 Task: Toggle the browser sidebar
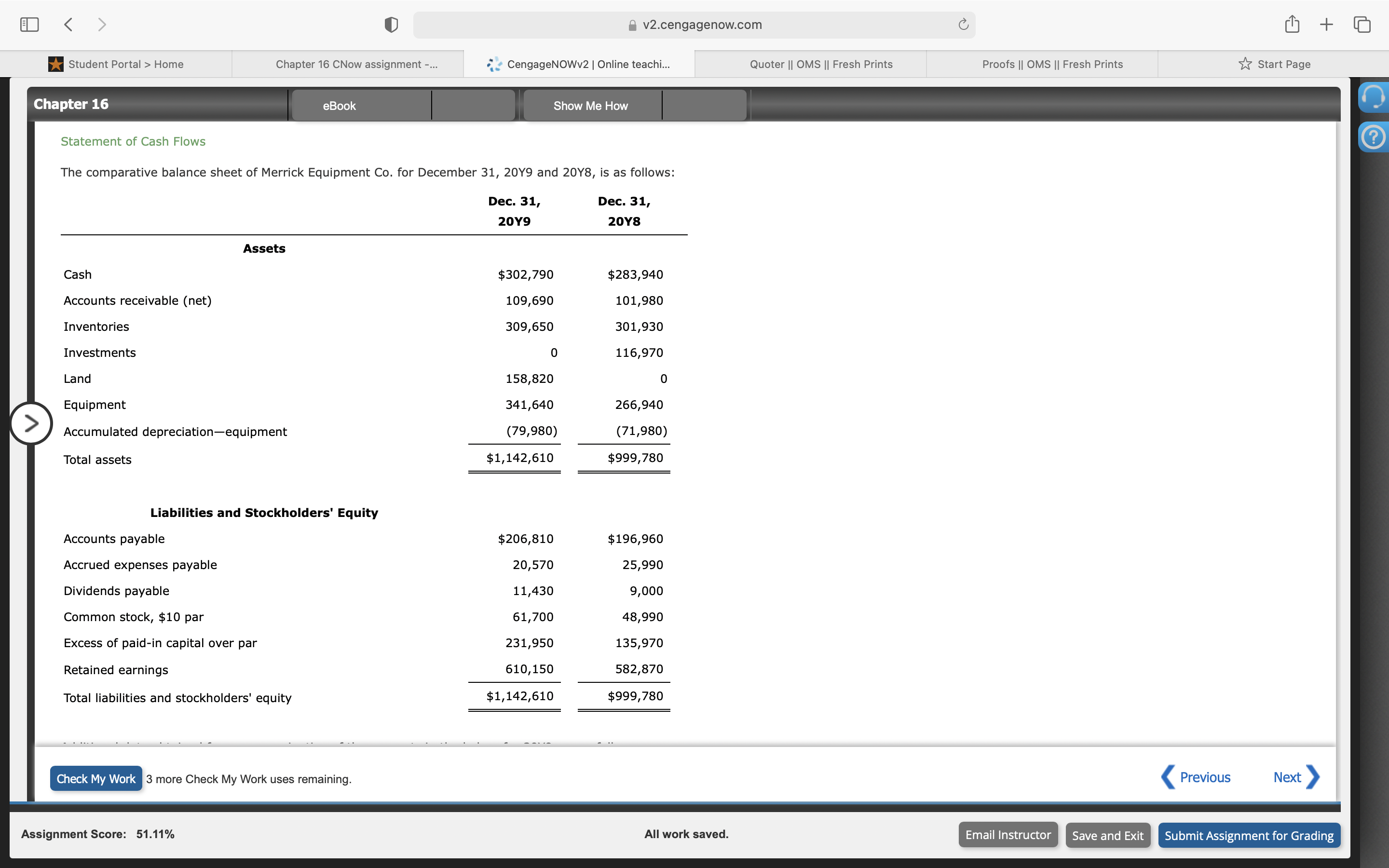29,24
